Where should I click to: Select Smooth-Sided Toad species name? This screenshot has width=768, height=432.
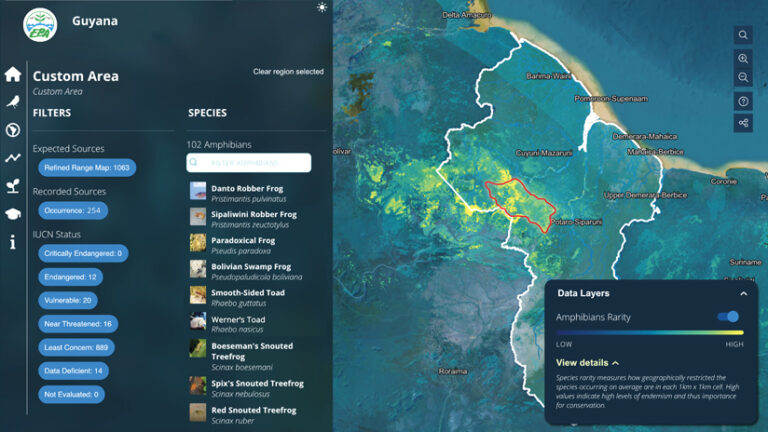click(248, 292)
